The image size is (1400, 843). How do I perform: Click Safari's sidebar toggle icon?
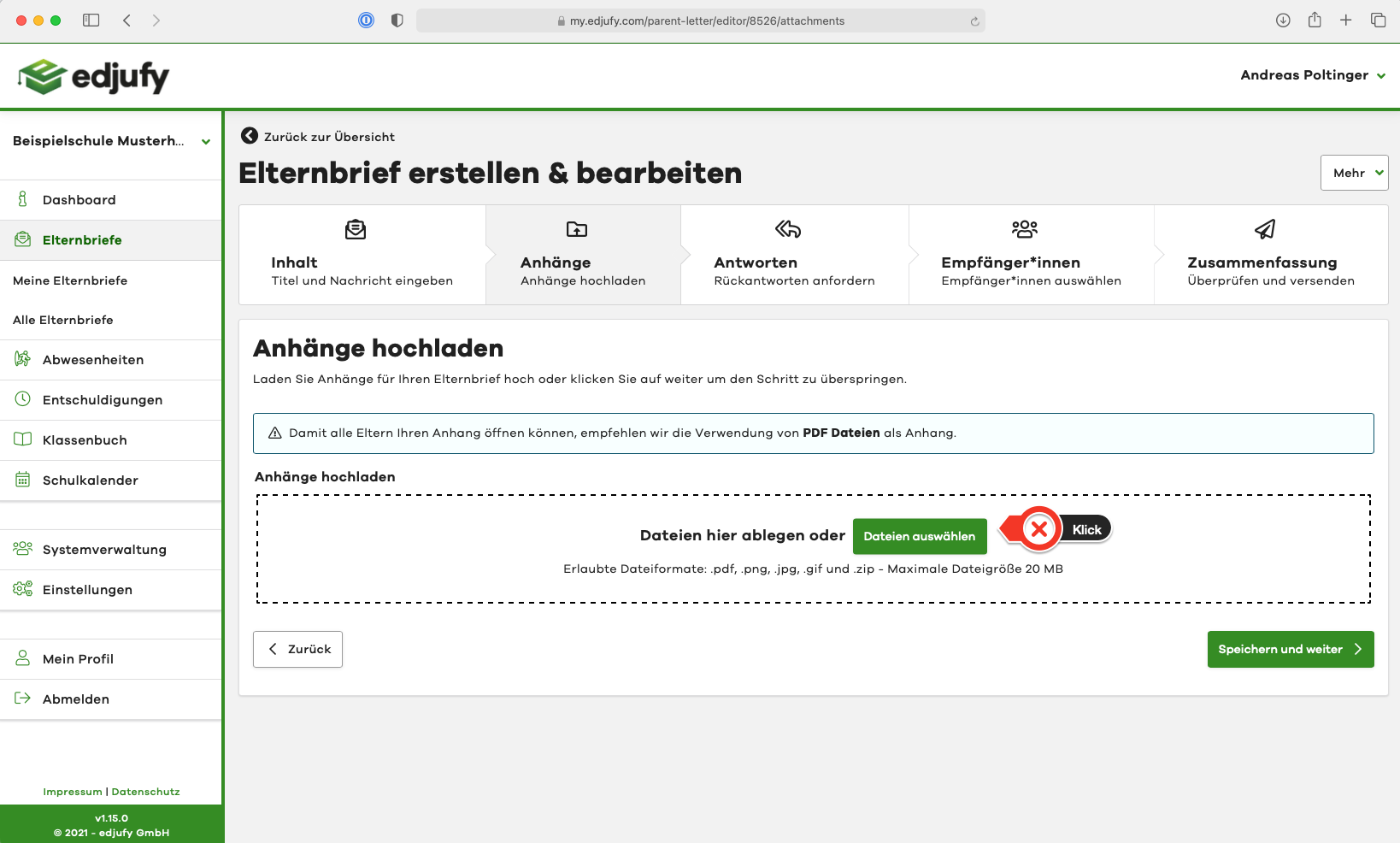(x=91, y=21)
